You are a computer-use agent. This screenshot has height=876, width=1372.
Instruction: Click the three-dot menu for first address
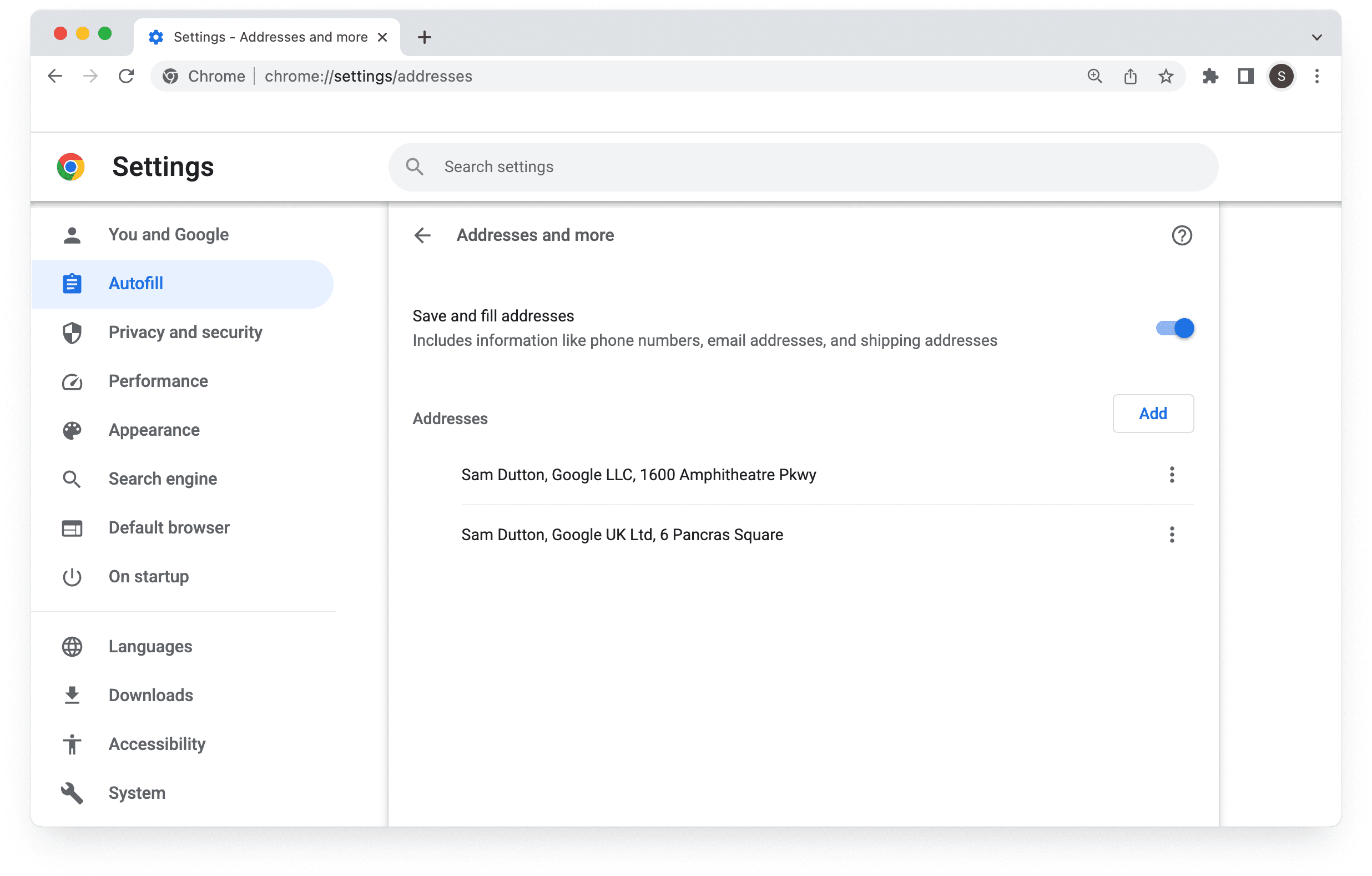(x=1172, y=474)
